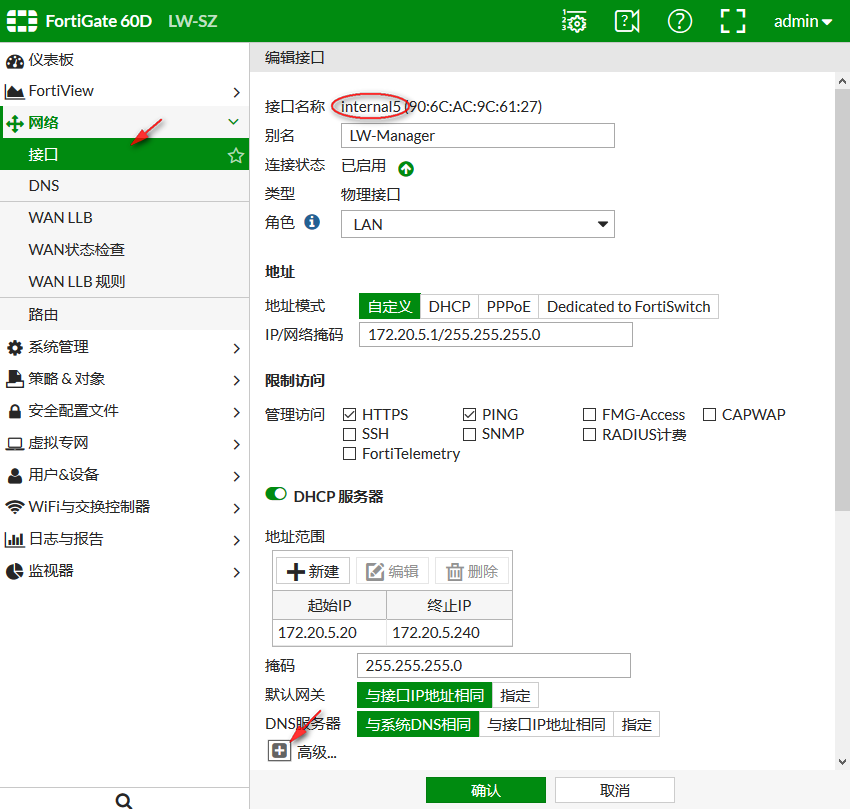Expand the Policy & Objects chevron
Screen dimensions: 850x809
[x=236, y=380]
